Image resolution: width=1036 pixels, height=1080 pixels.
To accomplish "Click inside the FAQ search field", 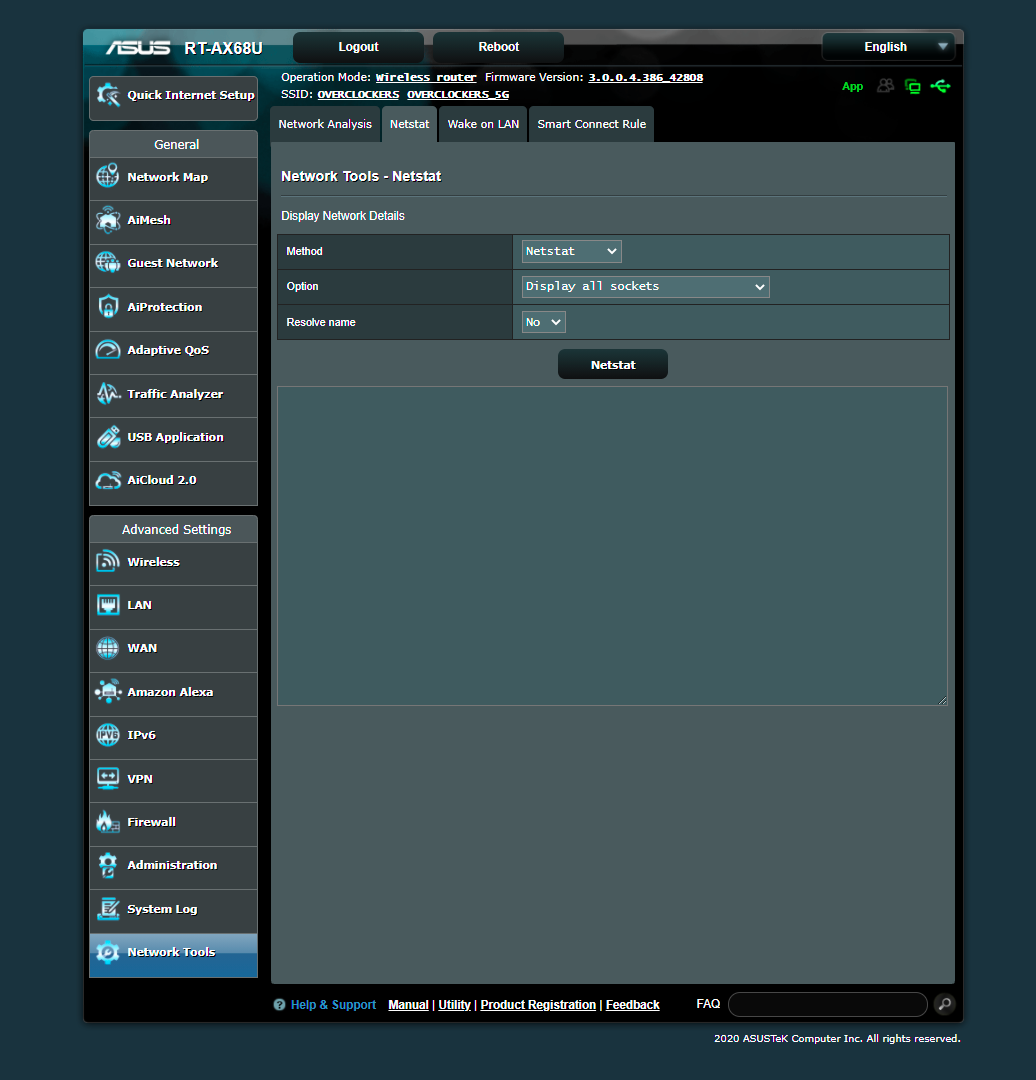I will click(827, 1004).
